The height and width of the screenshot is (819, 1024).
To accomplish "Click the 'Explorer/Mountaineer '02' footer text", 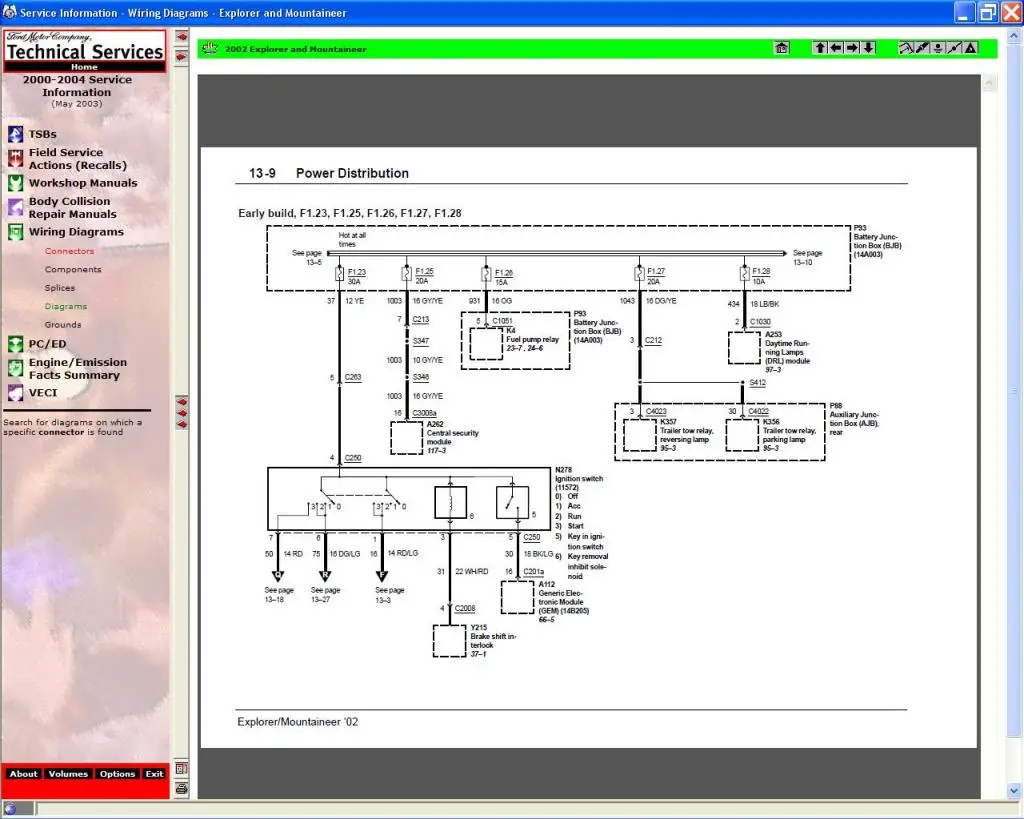I will click(297, 722).
